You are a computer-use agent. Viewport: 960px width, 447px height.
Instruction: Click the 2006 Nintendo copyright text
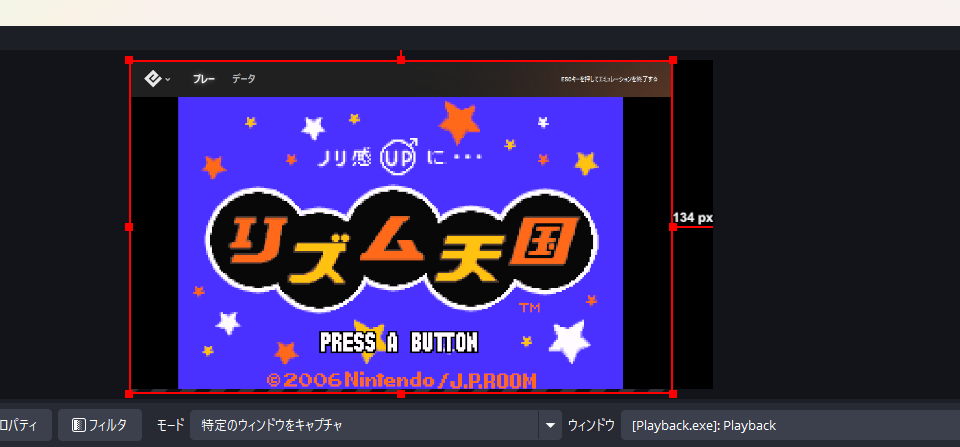tap(402, 380)
